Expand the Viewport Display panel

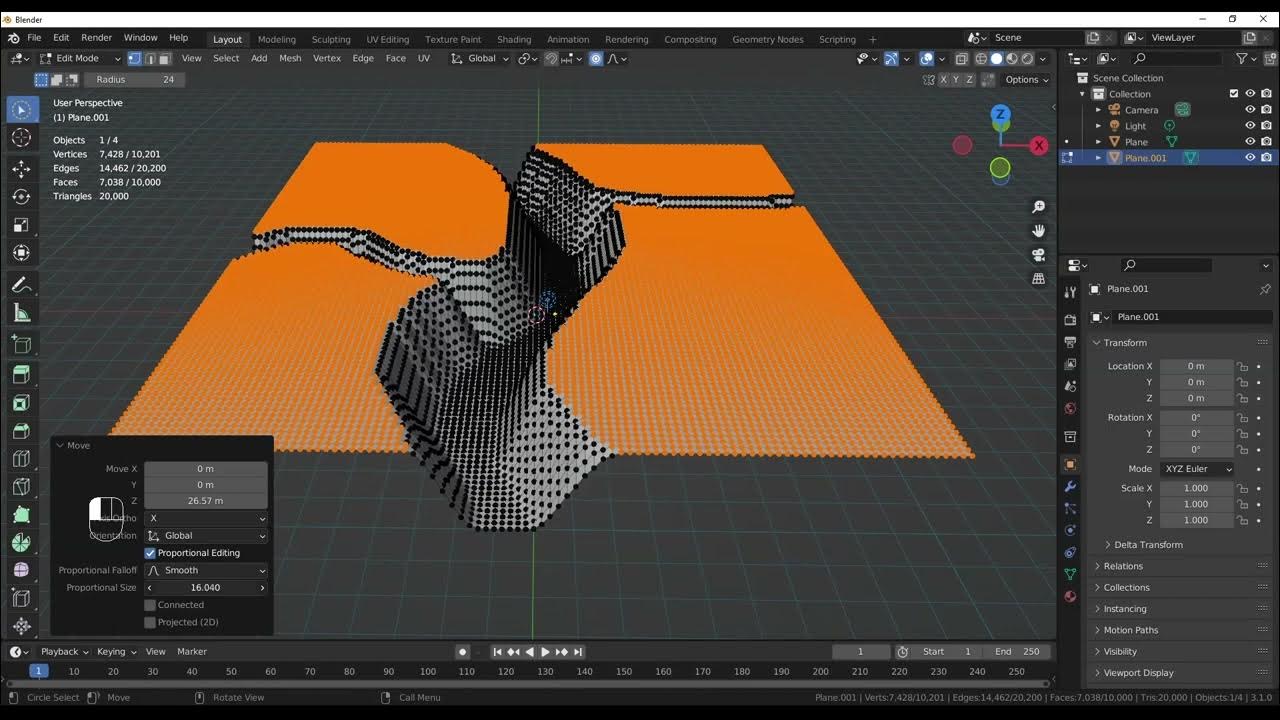click(x=1138, y=673)
